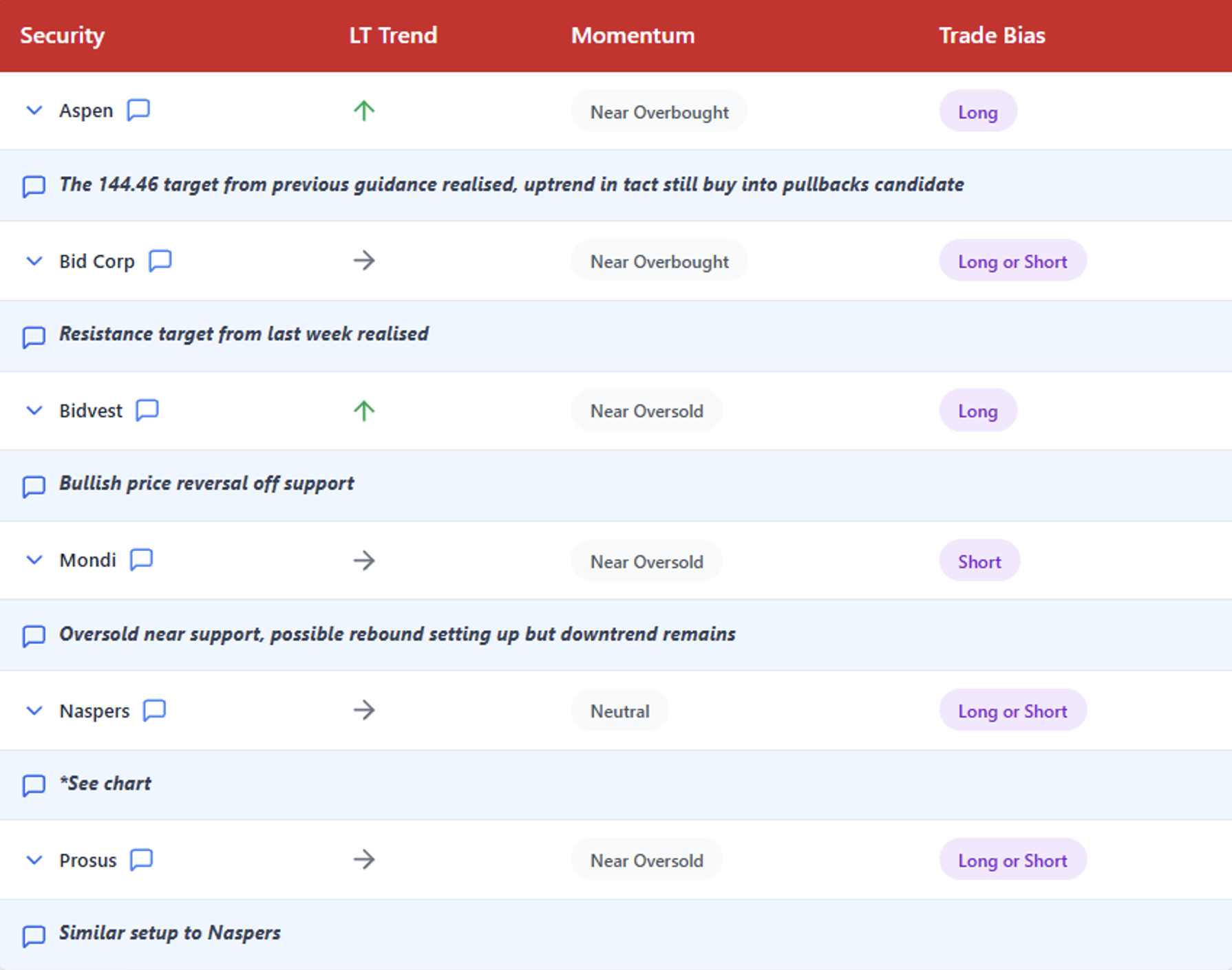Click the comment icon beside 'Bullish price reversal' note

coord(34,486)
